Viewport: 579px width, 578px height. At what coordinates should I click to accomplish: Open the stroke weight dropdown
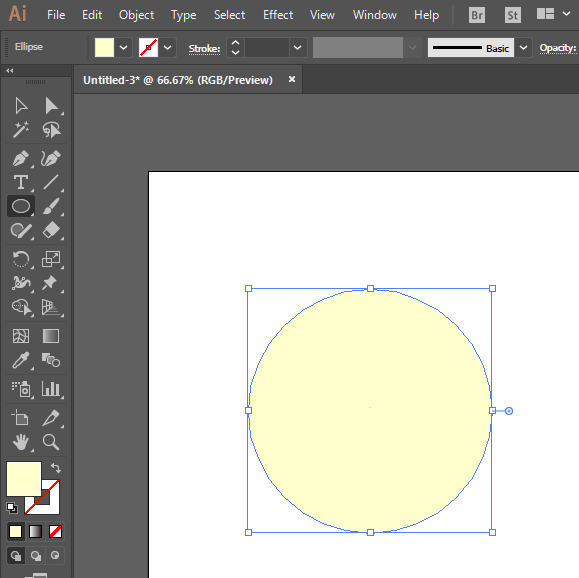click(297, 48)
